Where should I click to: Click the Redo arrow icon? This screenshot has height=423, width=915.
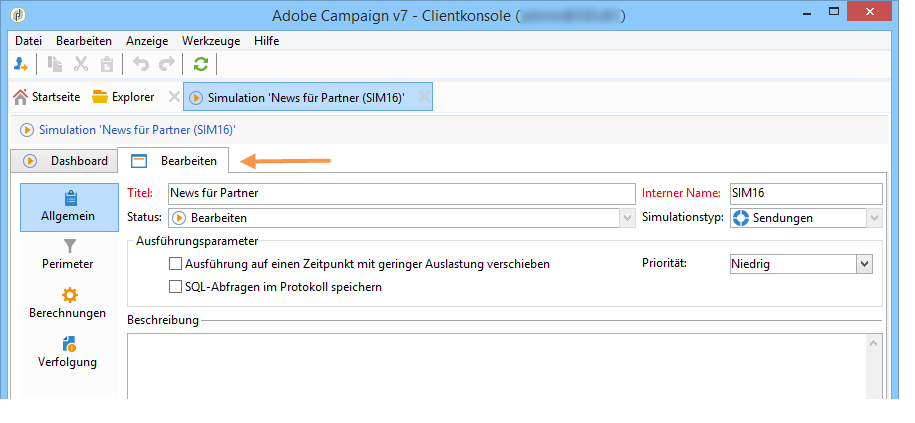(x=167, y=64)
